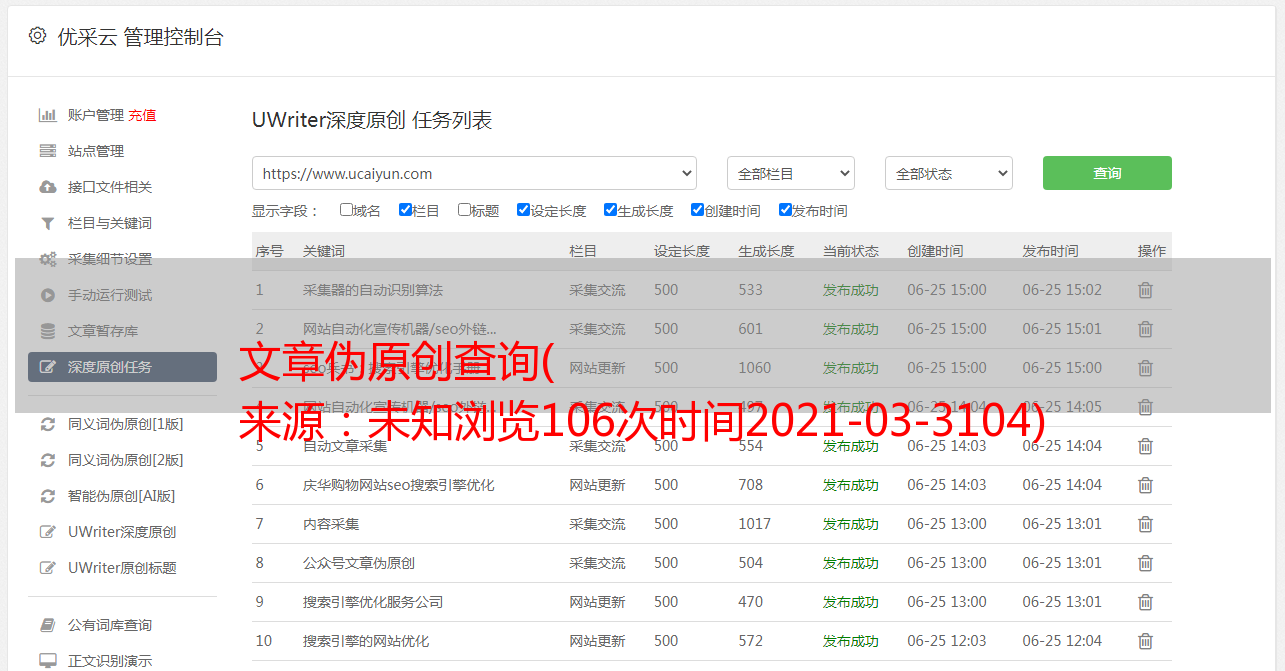Open 公有词库查询 in the sidebar
This screenshot has width=1285, height=671.
tap(110, 625)
